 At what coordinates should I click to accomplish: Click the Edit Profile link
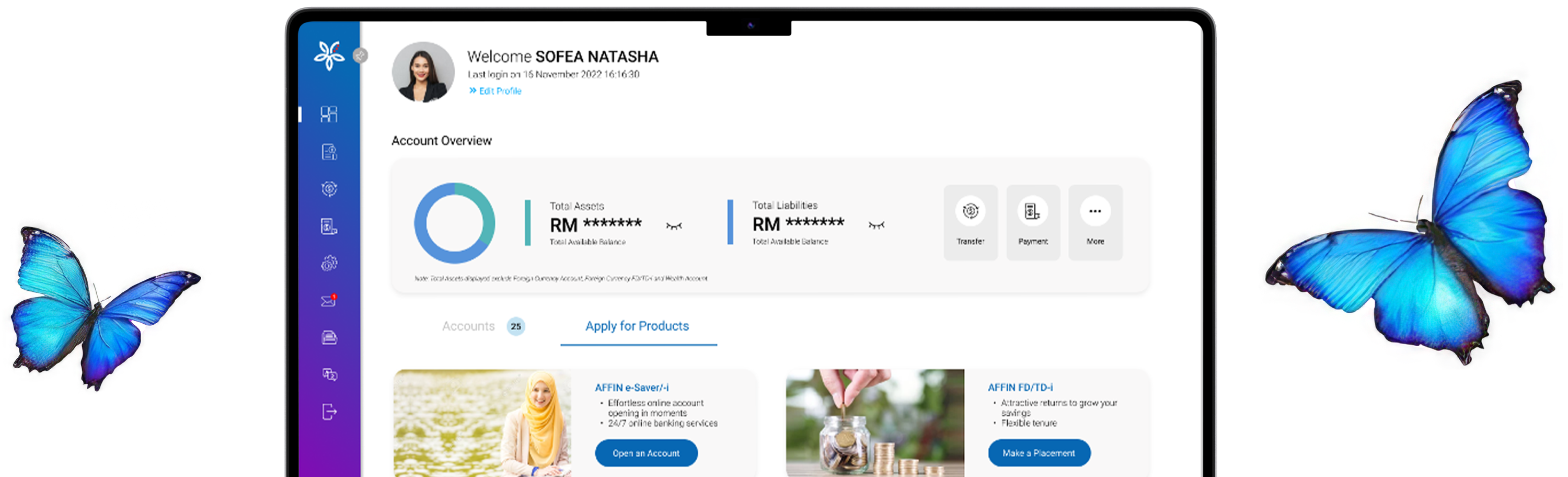click(x=495, y=91)
